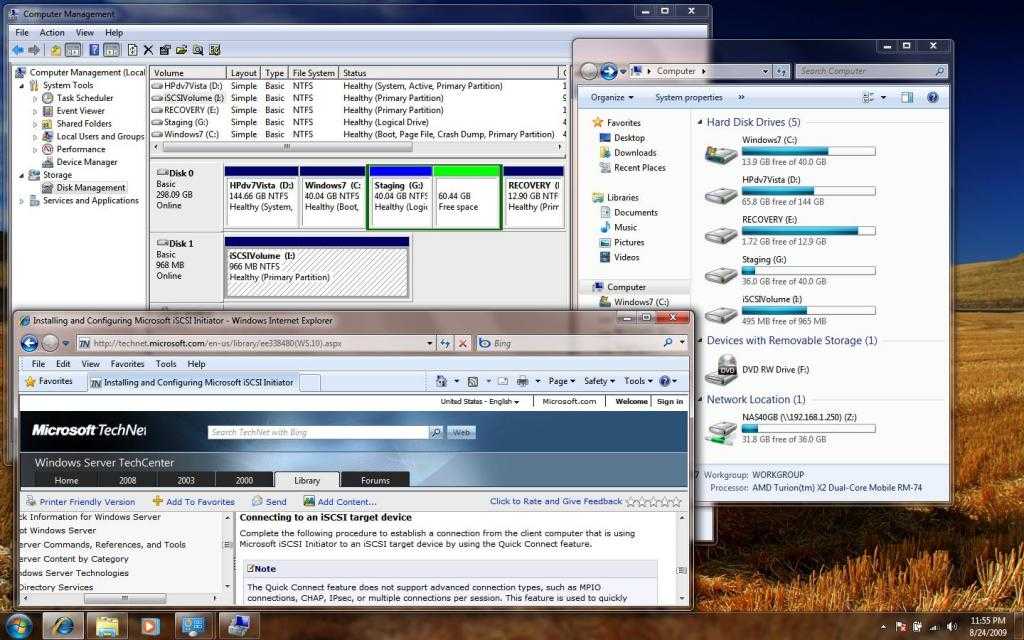Click the delete X icon in Computer Management toolbar
The image size is (1024, 640).
148,49
